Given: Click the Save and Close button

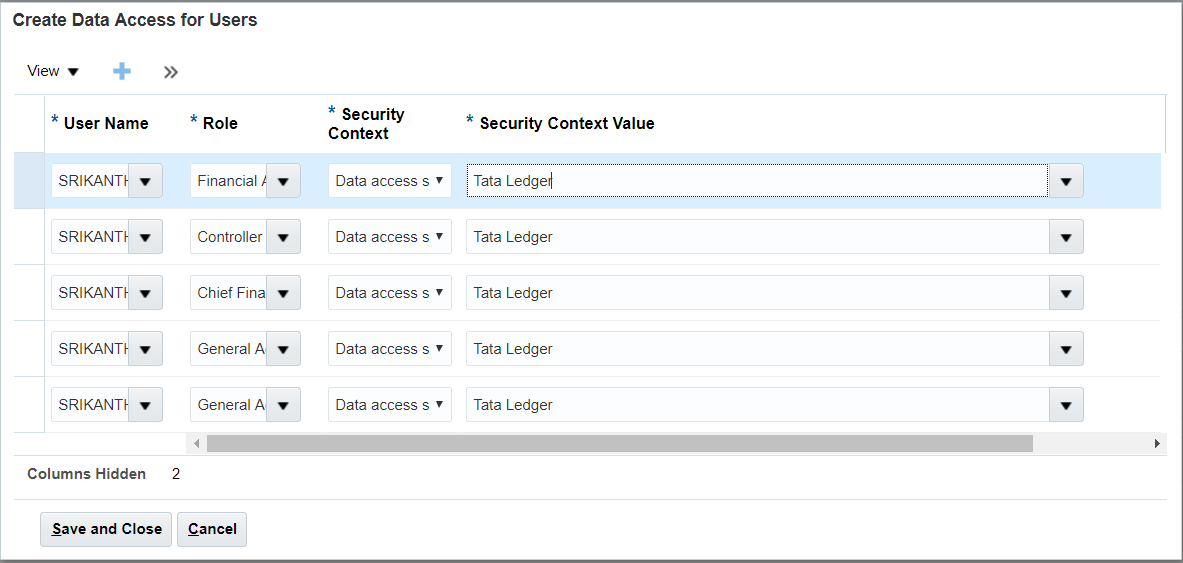Looking at the screenshot, I should tap(106, 529).
